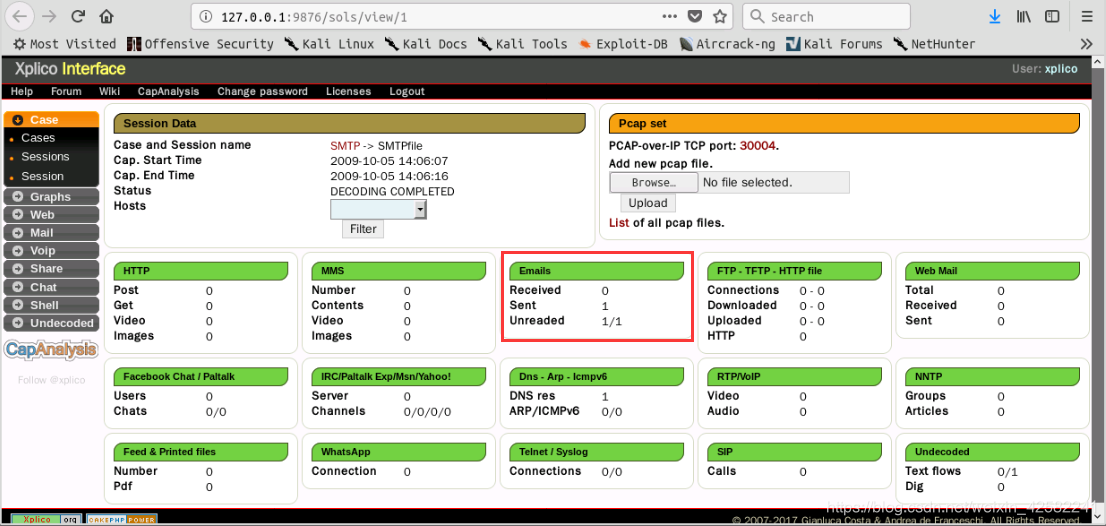Open page actions three-dot menu

[x=670, y=16]
